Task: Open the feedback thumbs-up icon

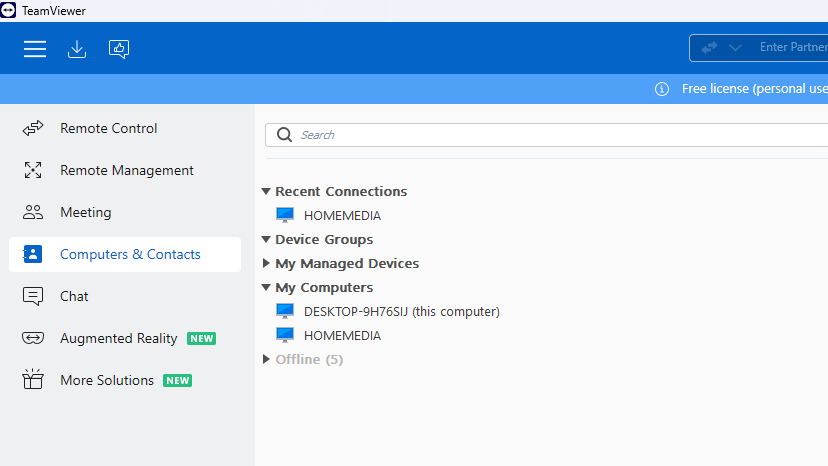Action: coord(119,49)
